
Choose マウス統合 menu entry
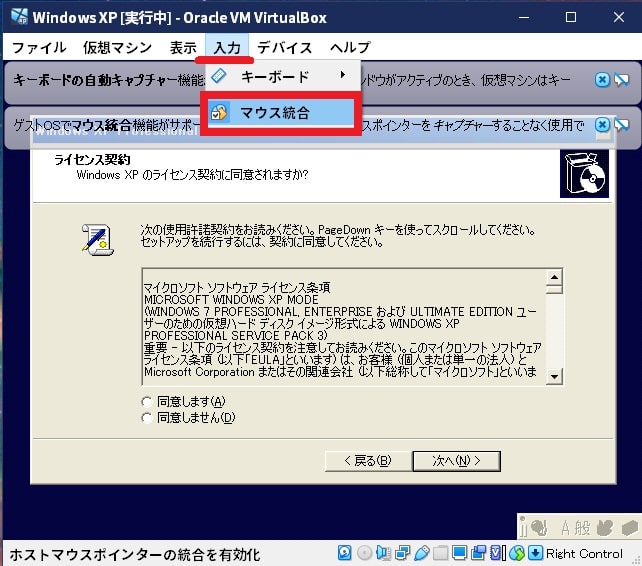point(280,113)
